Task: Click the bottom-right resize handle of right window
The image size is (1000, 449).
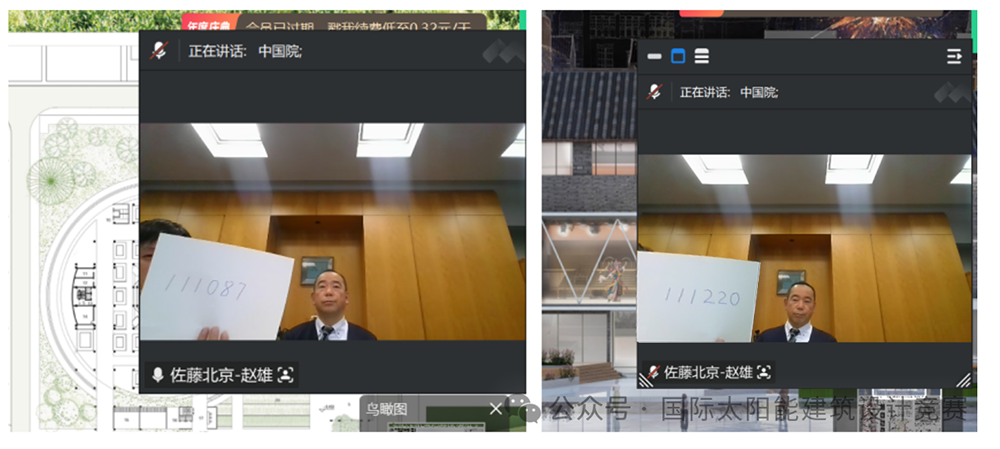Action: (963, 380)
